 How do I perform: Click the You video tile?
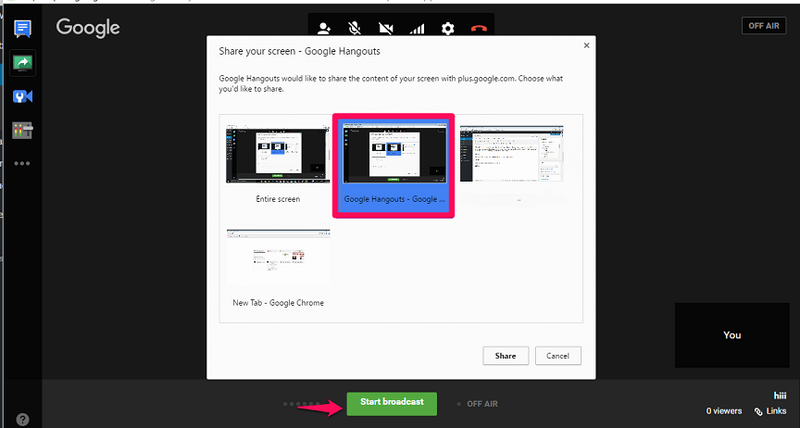point(732,335)
